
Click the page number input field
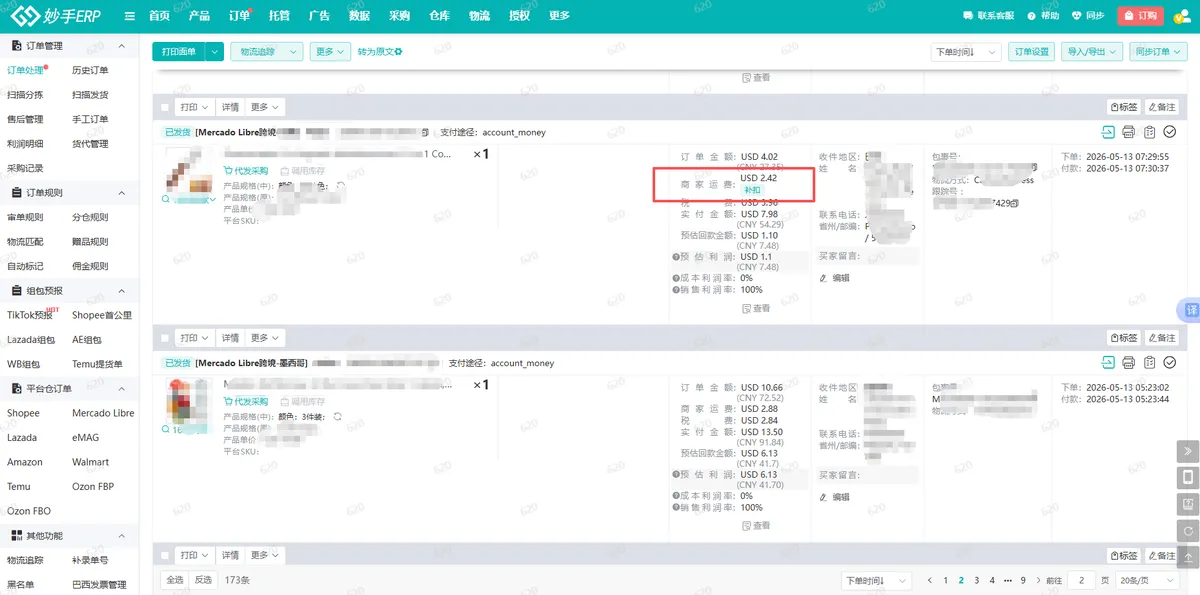(1081, 580)
